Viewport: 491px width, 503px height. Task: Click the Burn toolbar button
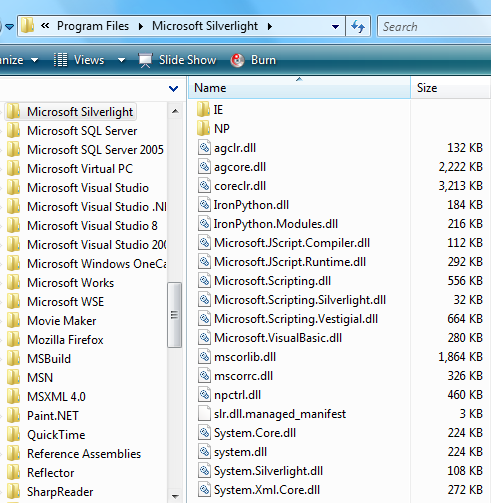tap(253, 60)
